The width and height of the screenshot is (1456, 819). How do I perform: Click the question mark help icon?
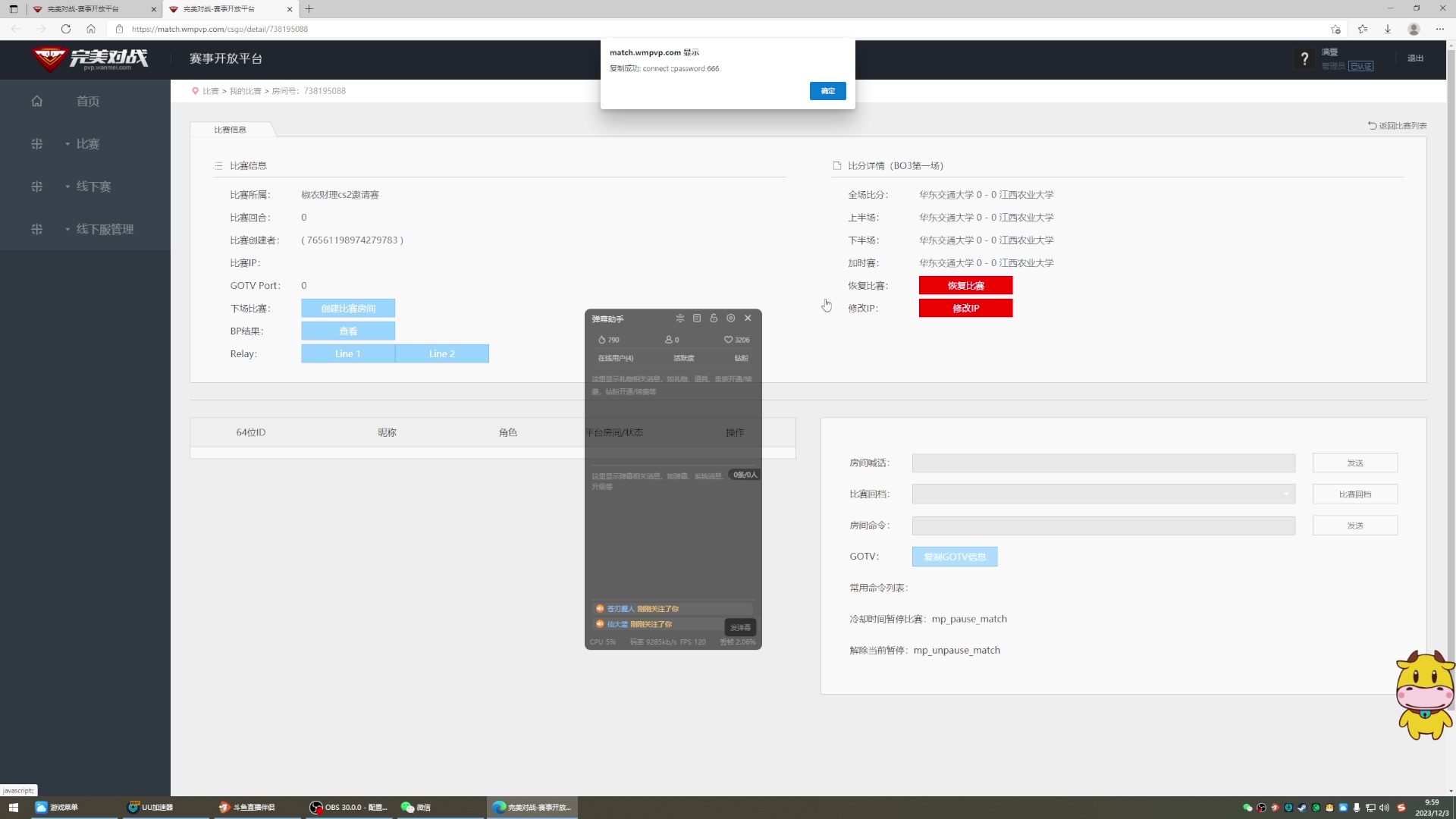click(1304, 58)
